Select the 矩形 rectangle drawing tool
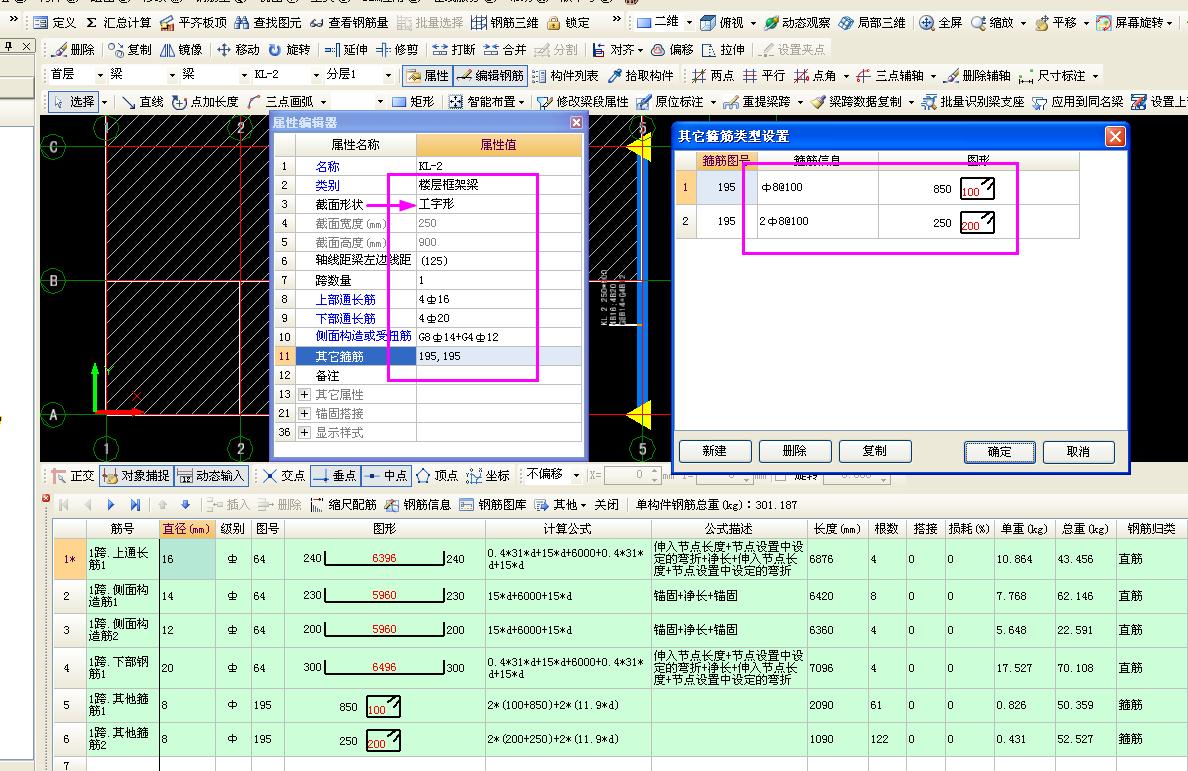This screenshot has width=1188, height=771. (414, 101)
